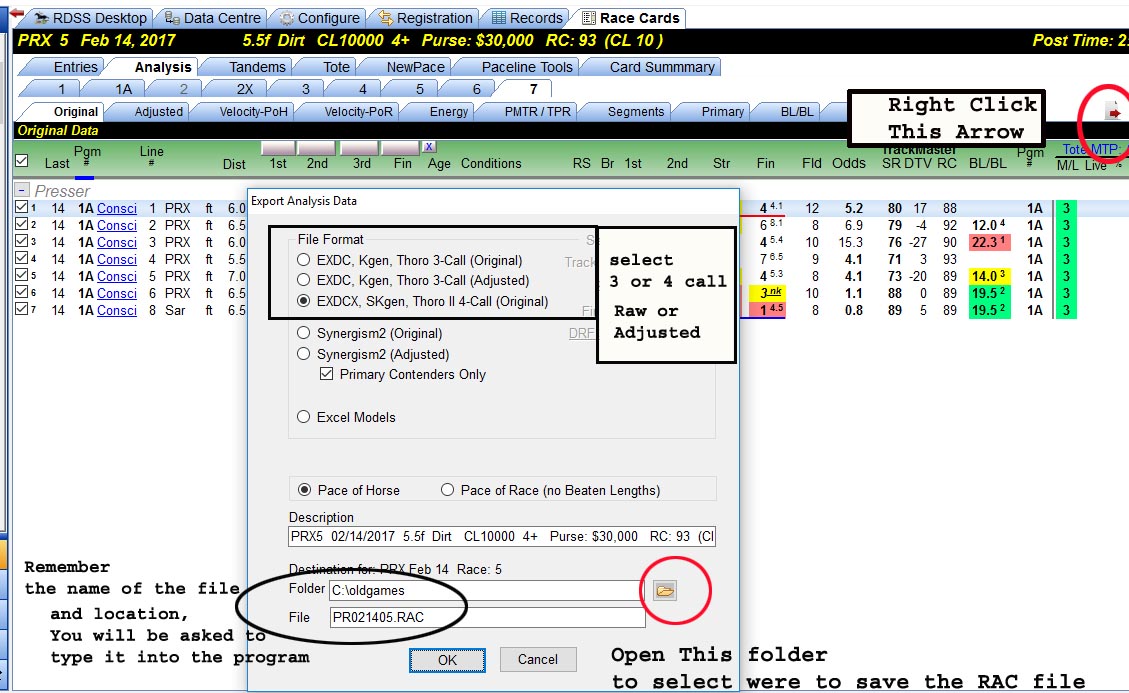Image resolution: width=1129 pixels, height=693 pixels.
Task: Open the Data Centre tab
Action: click(x=212, y=18)
